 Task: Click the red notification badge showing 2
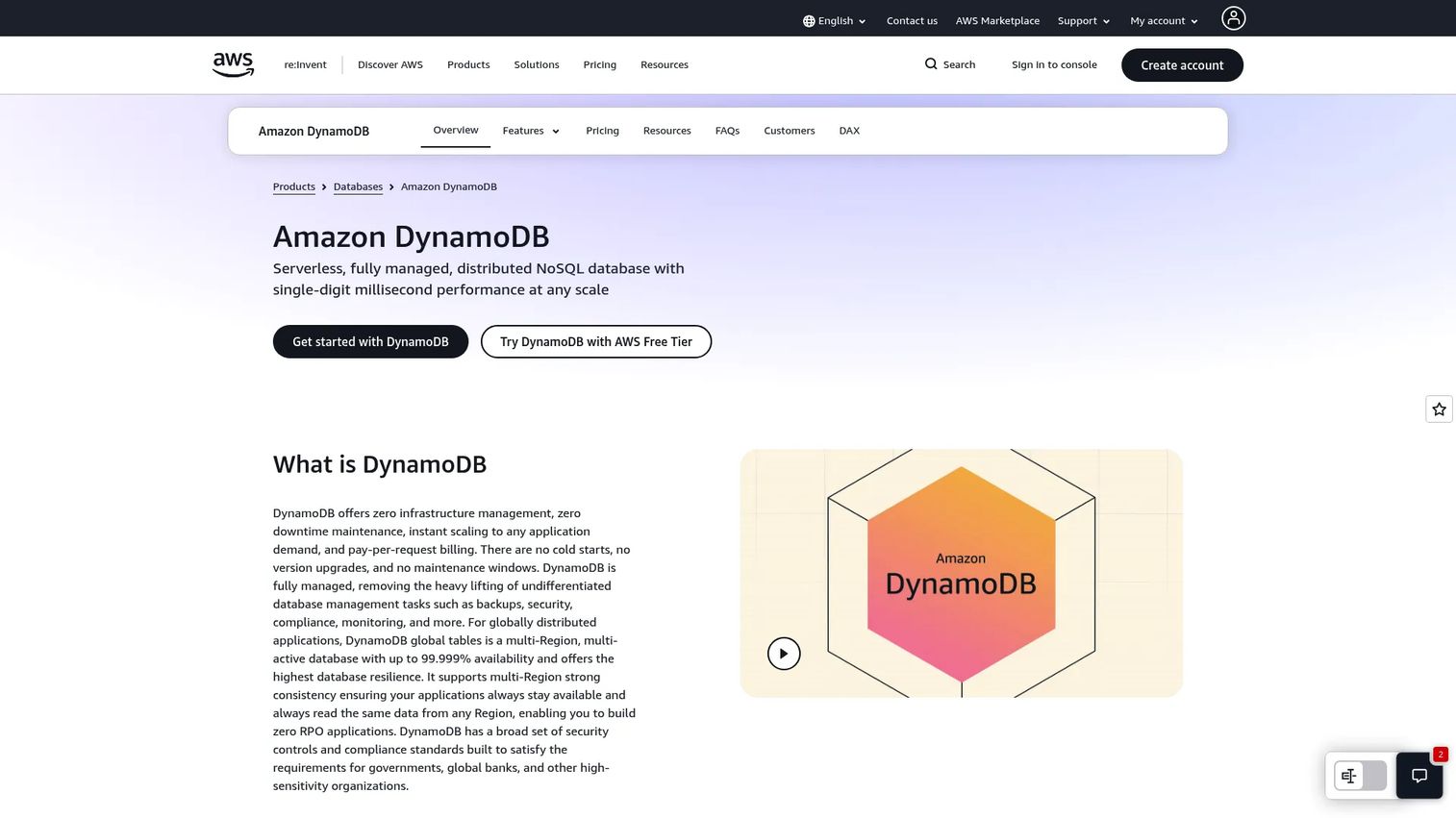tap(1440, 755)
